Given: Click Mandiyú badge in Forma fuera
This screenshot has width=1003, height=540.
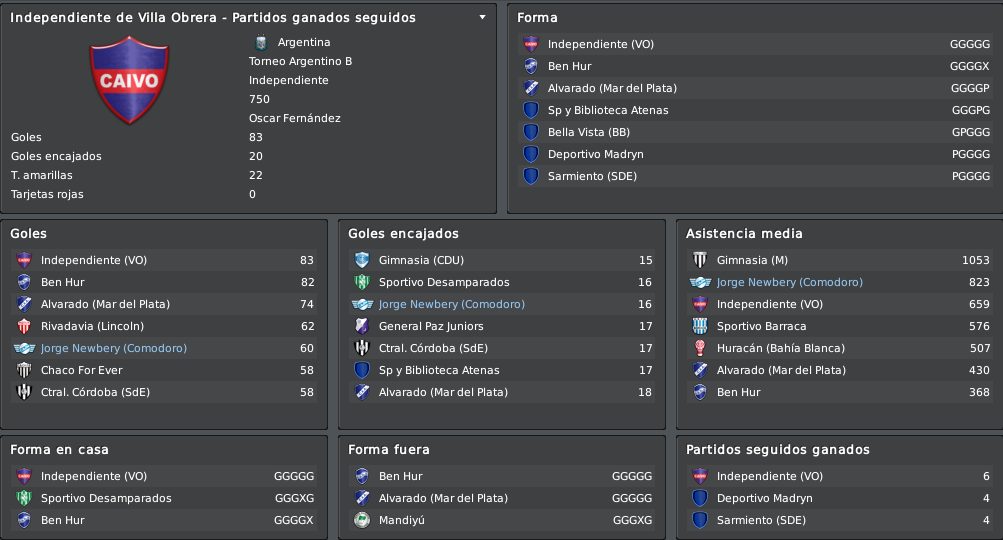Looking at the screenshot, I should (362, 520).
